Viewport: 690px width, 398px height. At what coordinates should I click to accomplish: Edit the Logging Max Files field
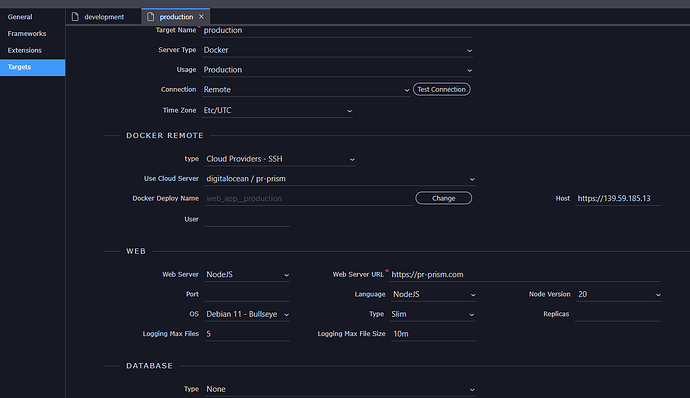247,334
